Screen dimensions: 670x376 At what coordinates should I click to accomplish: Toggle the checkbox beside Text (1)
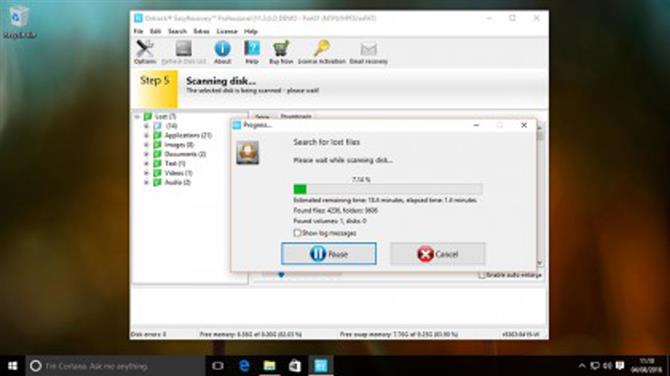(157, 163)
